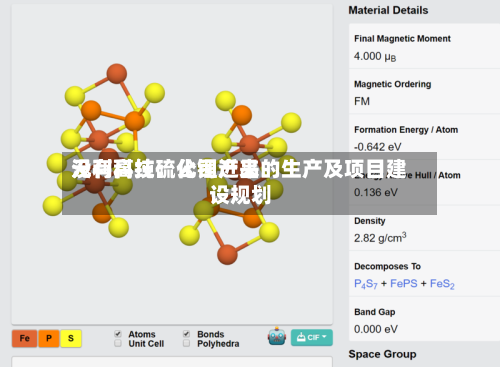Open the CIF download dropdown
The image size is (500, 367).
pos(312,337)
